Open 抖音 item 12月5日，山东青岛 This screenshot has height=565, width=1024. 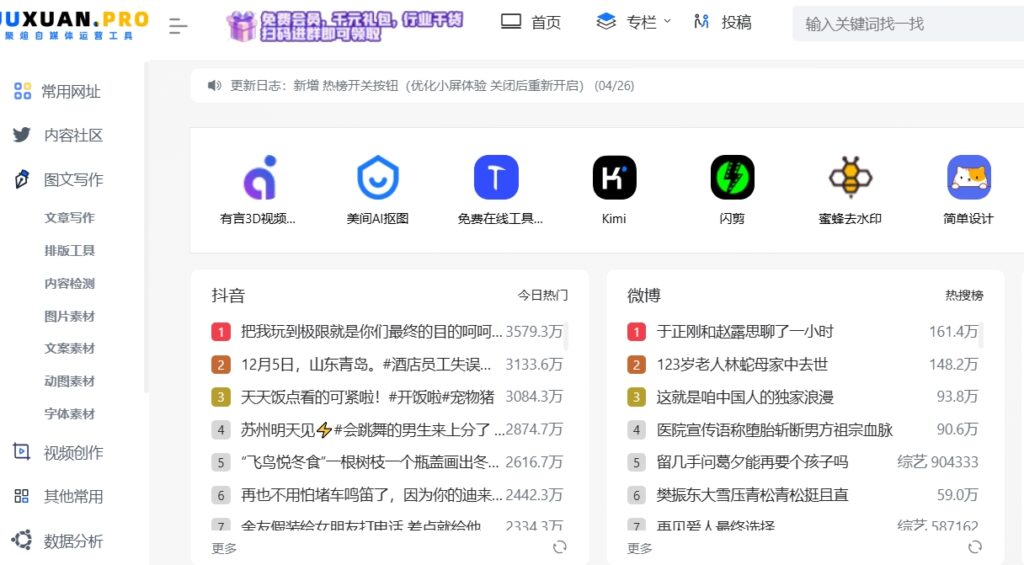366,364
